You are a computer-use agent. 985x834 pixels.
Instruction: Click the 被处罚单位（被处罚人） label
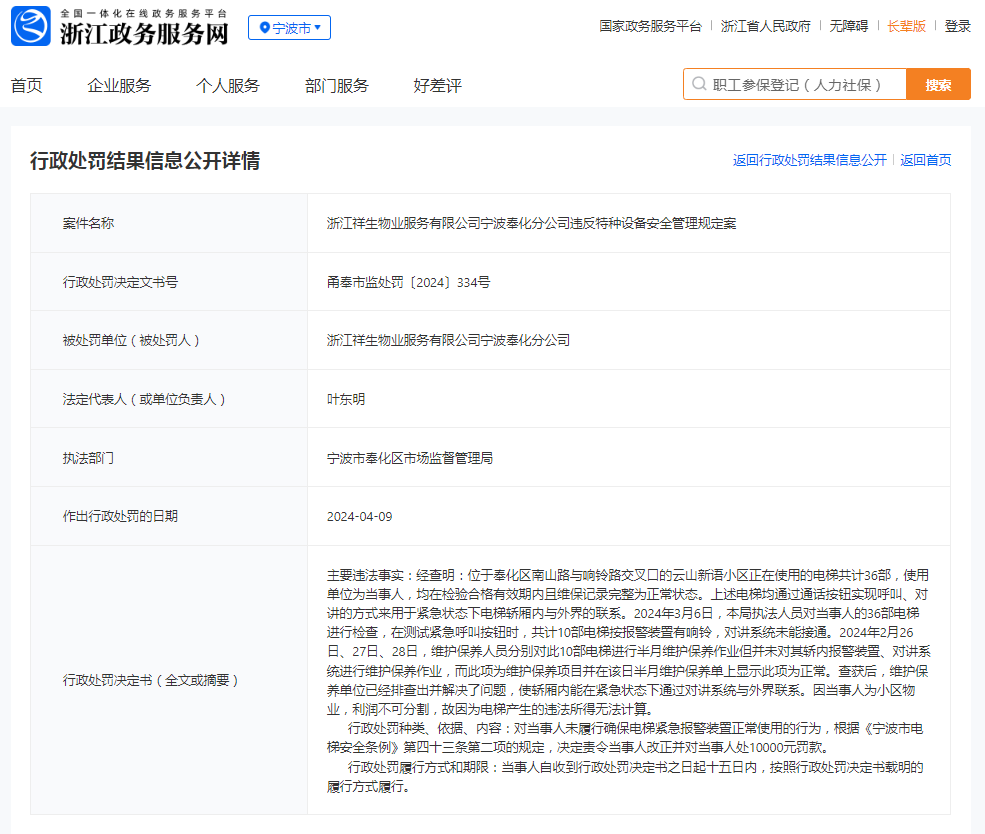131,340
